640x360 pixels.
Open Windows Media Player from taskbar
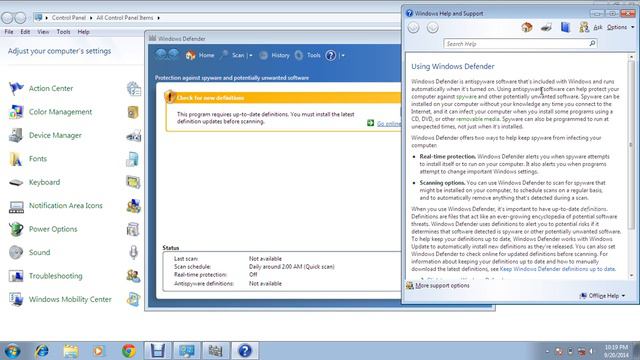99,351
